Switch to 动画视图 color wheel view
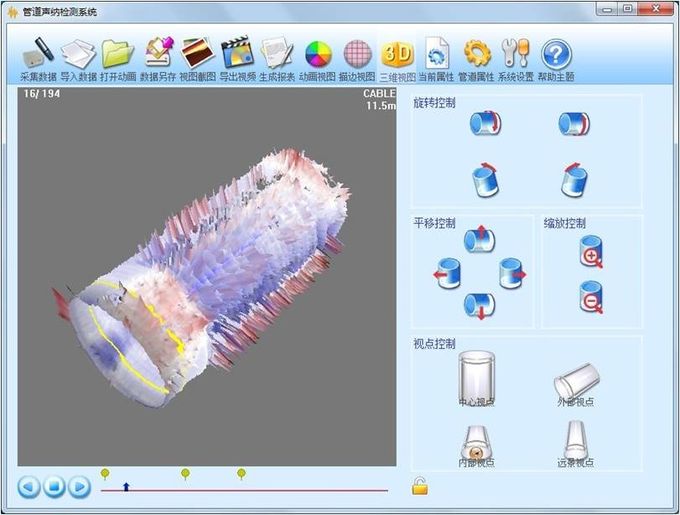This screenshot has width=680, height=515. click(317, 54)
